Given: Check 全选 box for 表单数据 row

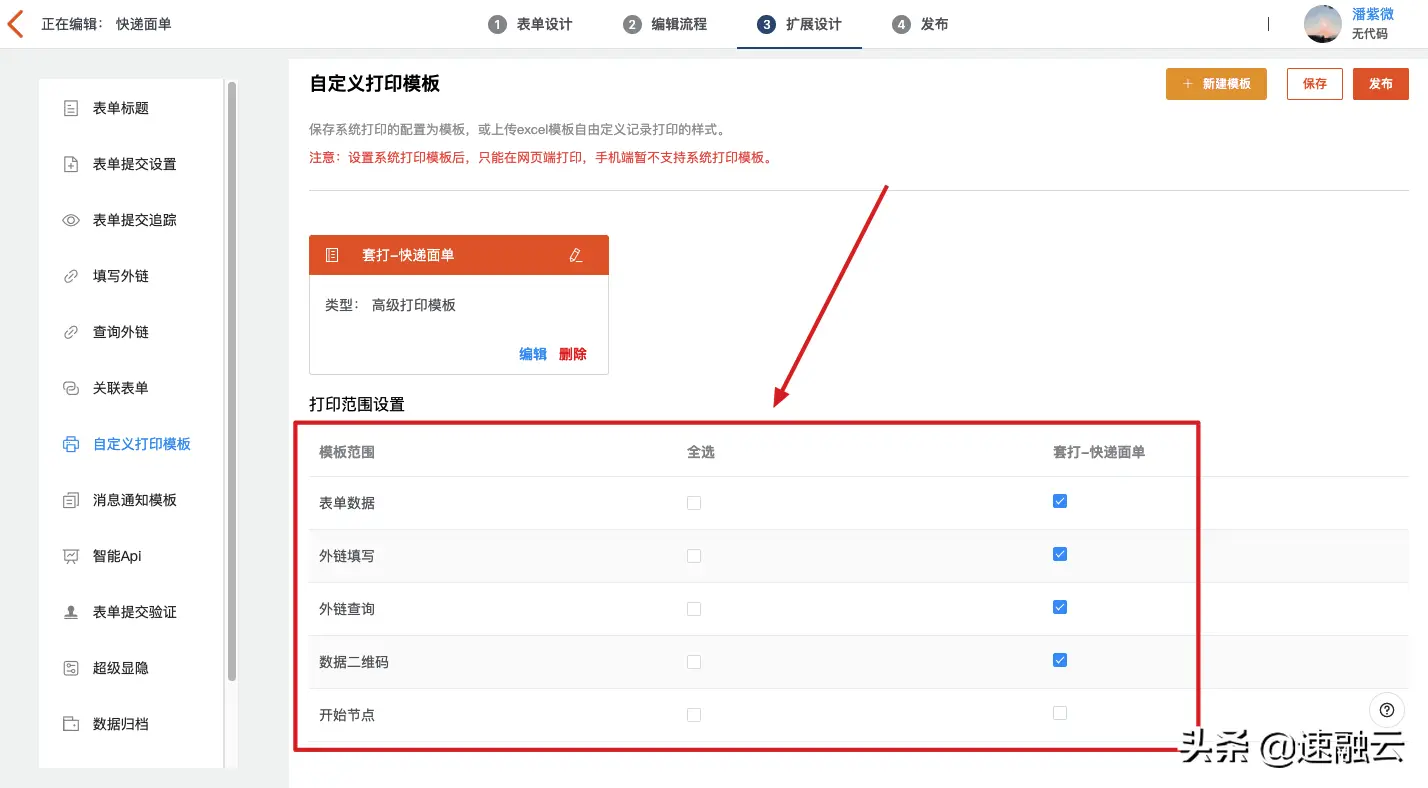Looking at the screenshot, I should [694, 503].
